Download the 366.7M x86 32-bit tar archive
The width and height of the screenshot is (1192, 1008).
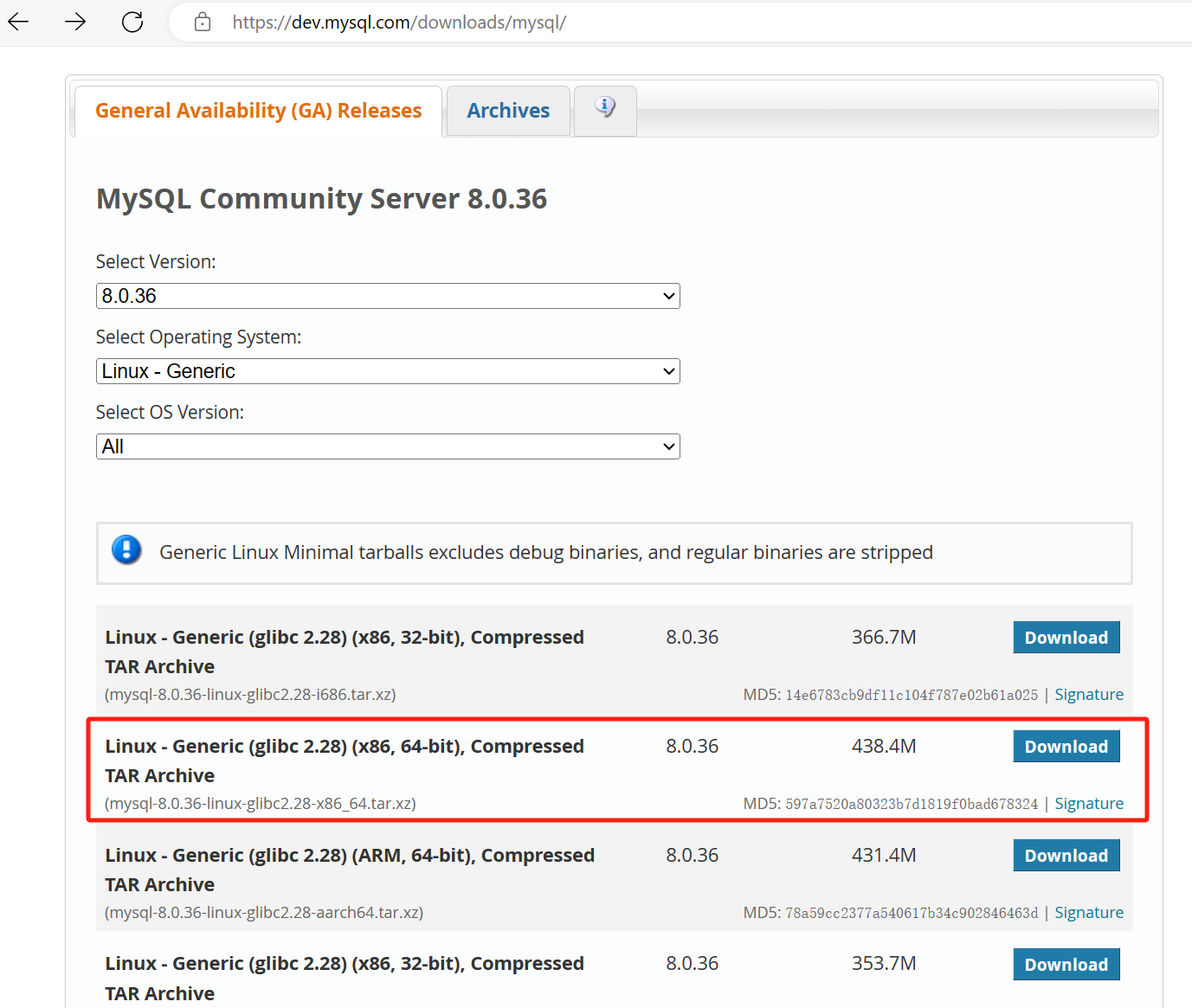[x=1066, y=638]
